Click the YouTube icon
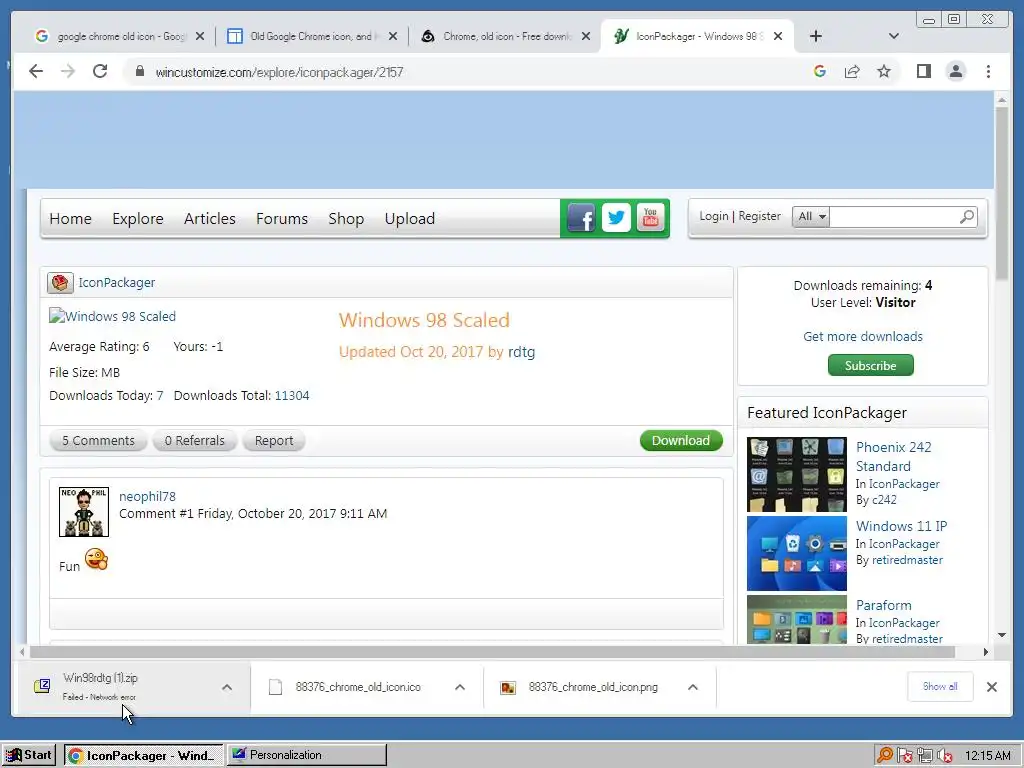This screenshot has width=1024, height=768. pos(650,217)
